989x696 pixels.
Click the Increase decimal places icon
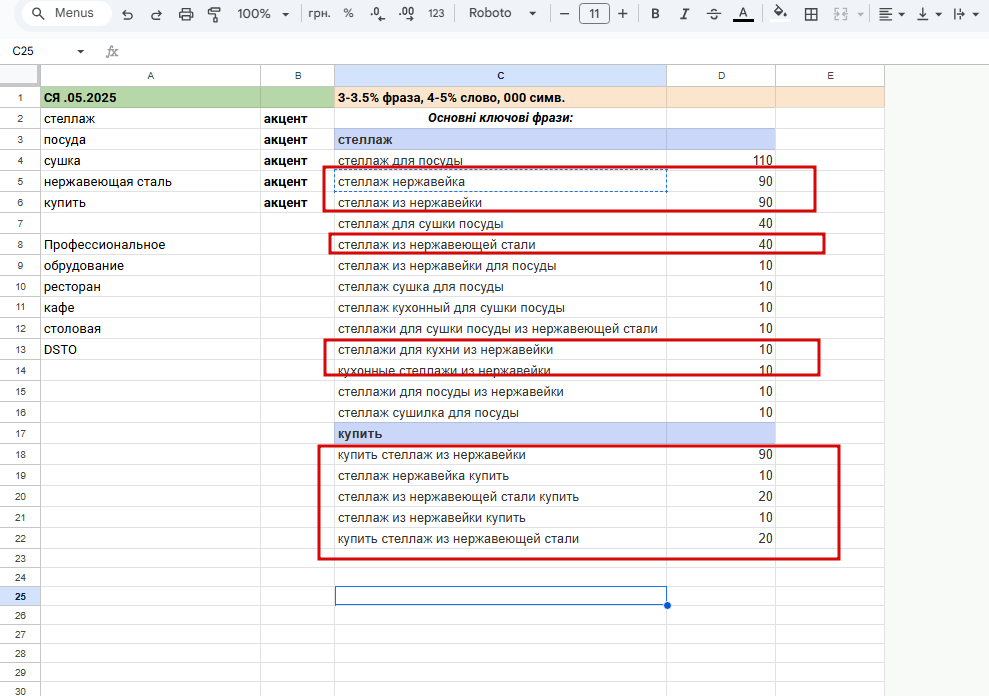coord(406,14)
